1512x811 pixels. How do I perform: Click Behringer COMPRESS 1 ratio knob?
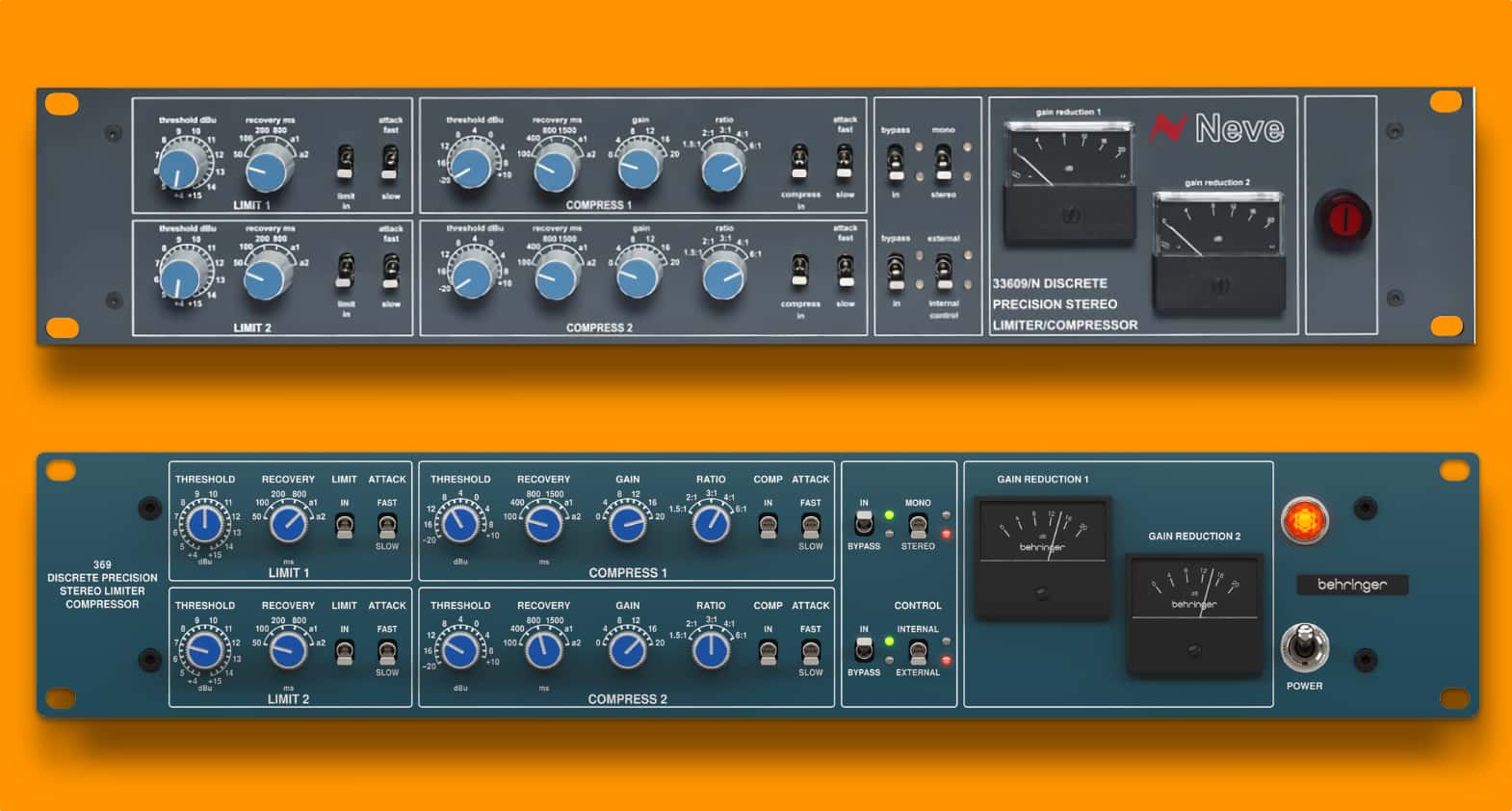click(x=711, y=525)
